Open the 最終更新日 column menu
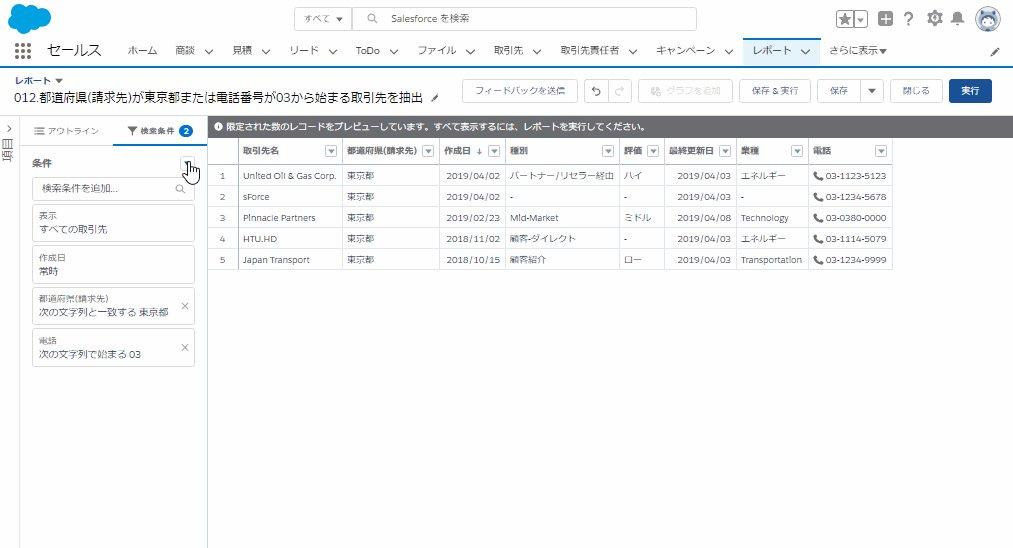Screen dimensions: 1013x548 725,151
